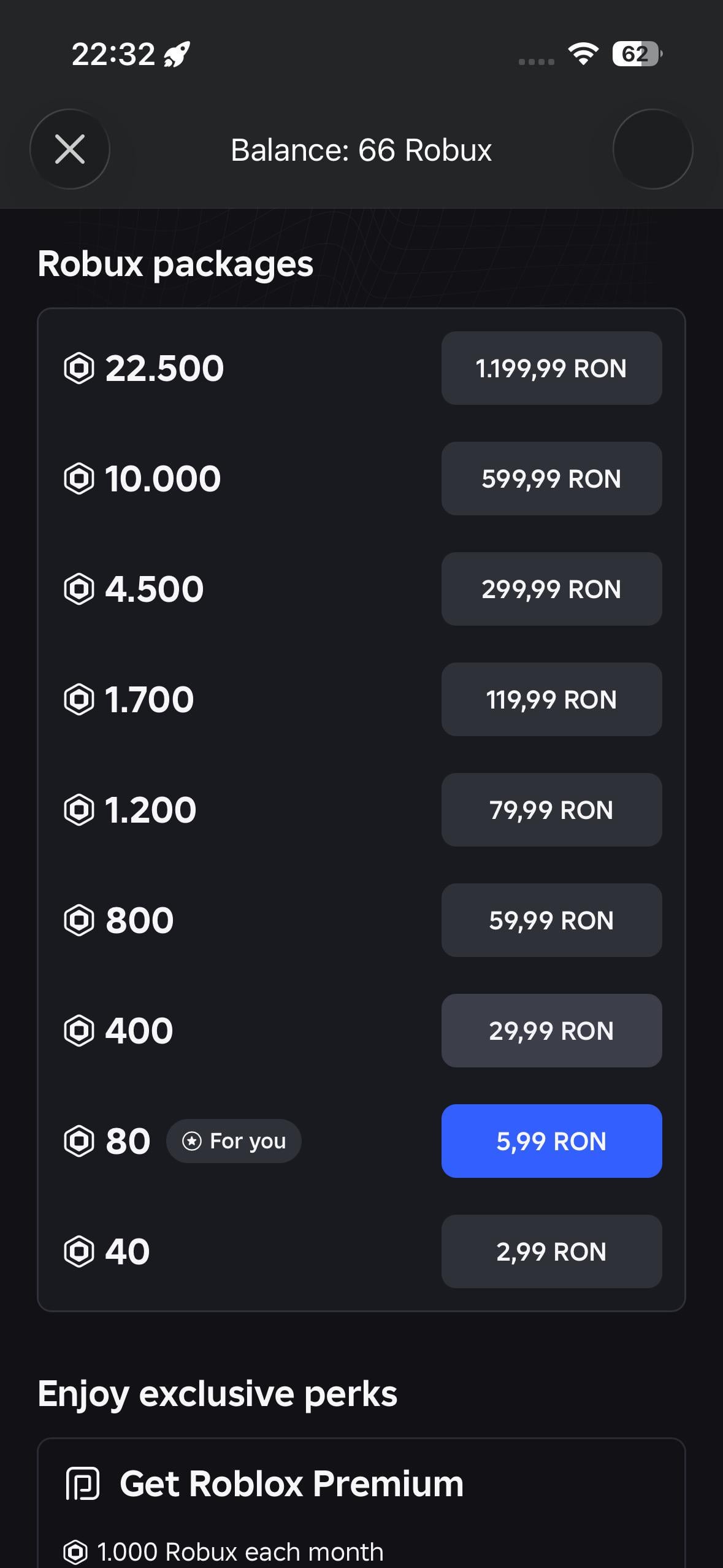Tap the Robux icon beside 800

[79, 920]
